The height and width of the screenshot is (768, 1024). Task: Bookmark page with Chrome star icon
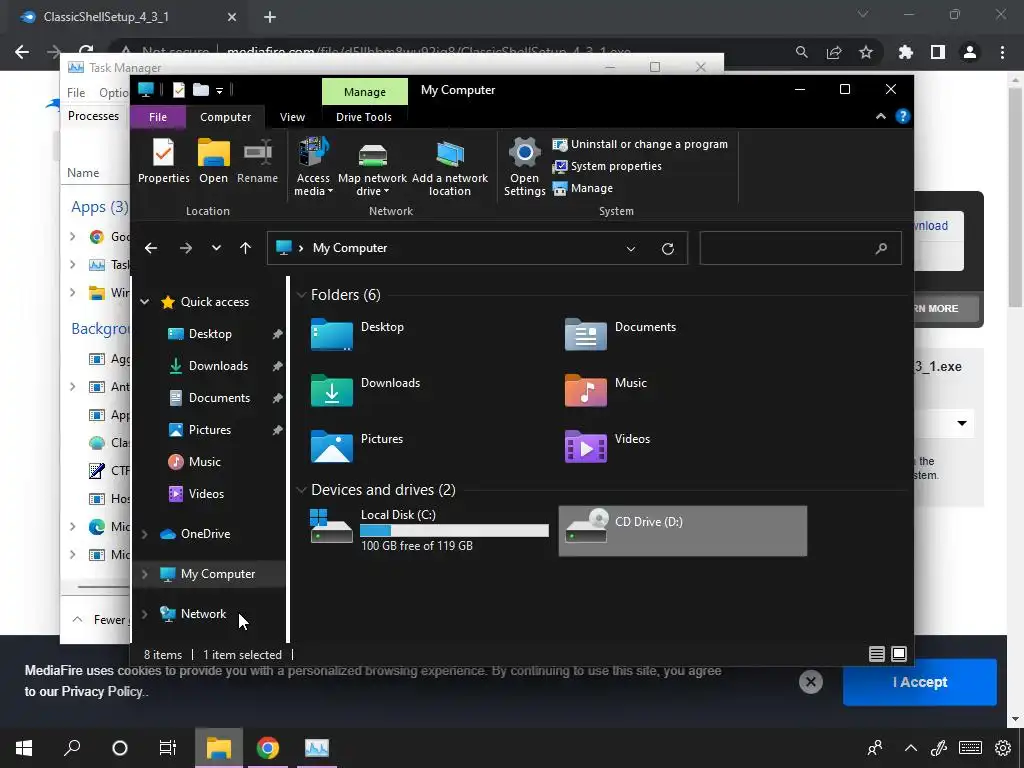866,52
